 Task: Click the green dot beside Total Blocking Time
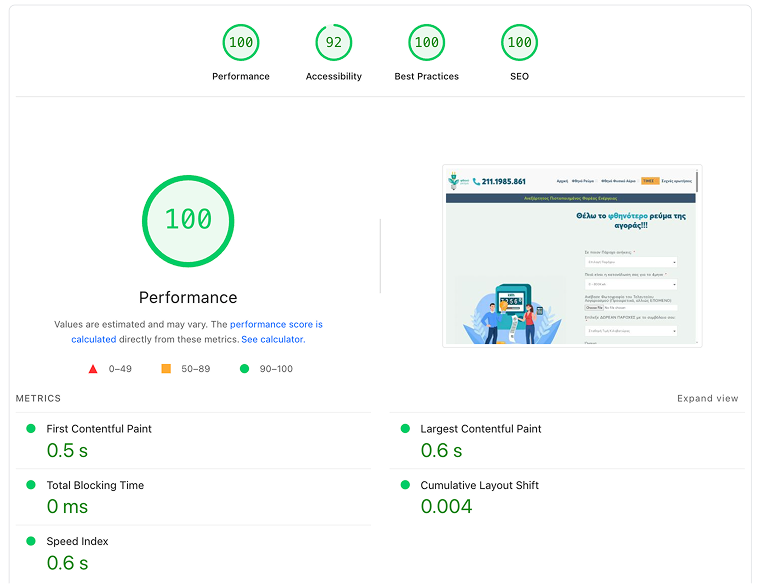point(31,485)
